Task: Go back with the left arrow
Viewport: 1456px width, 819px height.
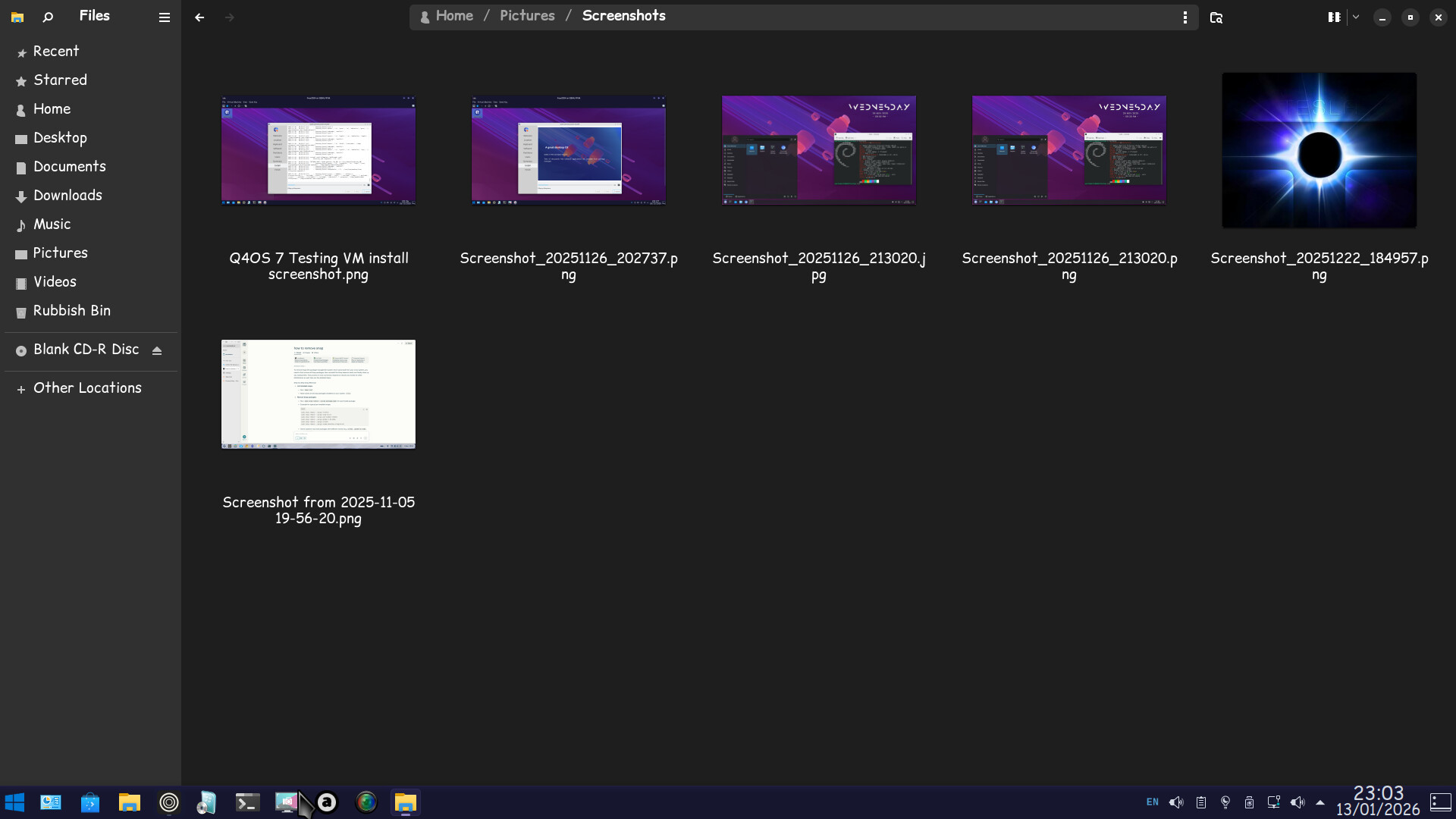Action: click(x=199, y=17)
